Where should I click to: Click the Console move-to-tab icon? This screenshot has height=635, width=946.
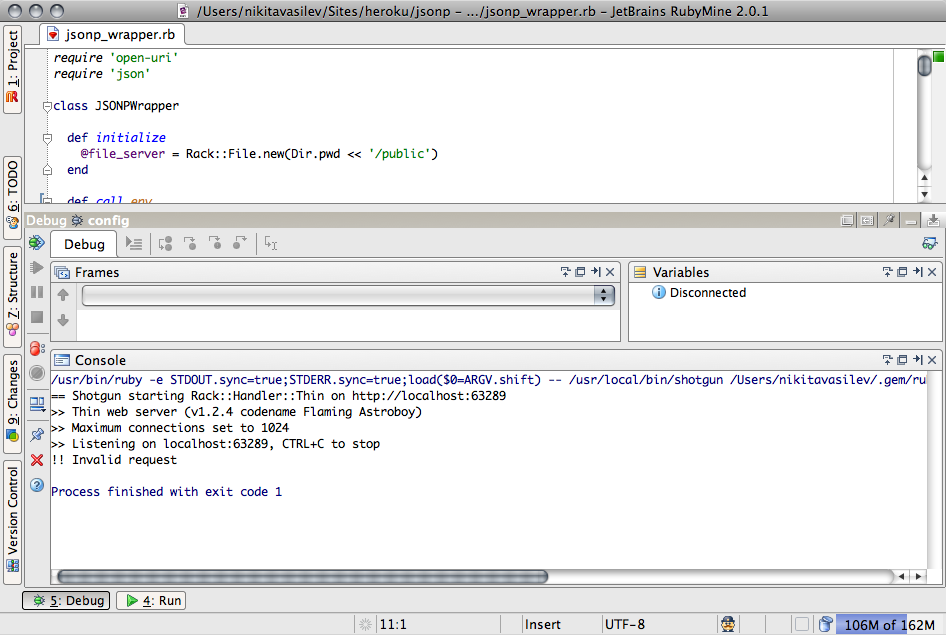coord(887,360)
